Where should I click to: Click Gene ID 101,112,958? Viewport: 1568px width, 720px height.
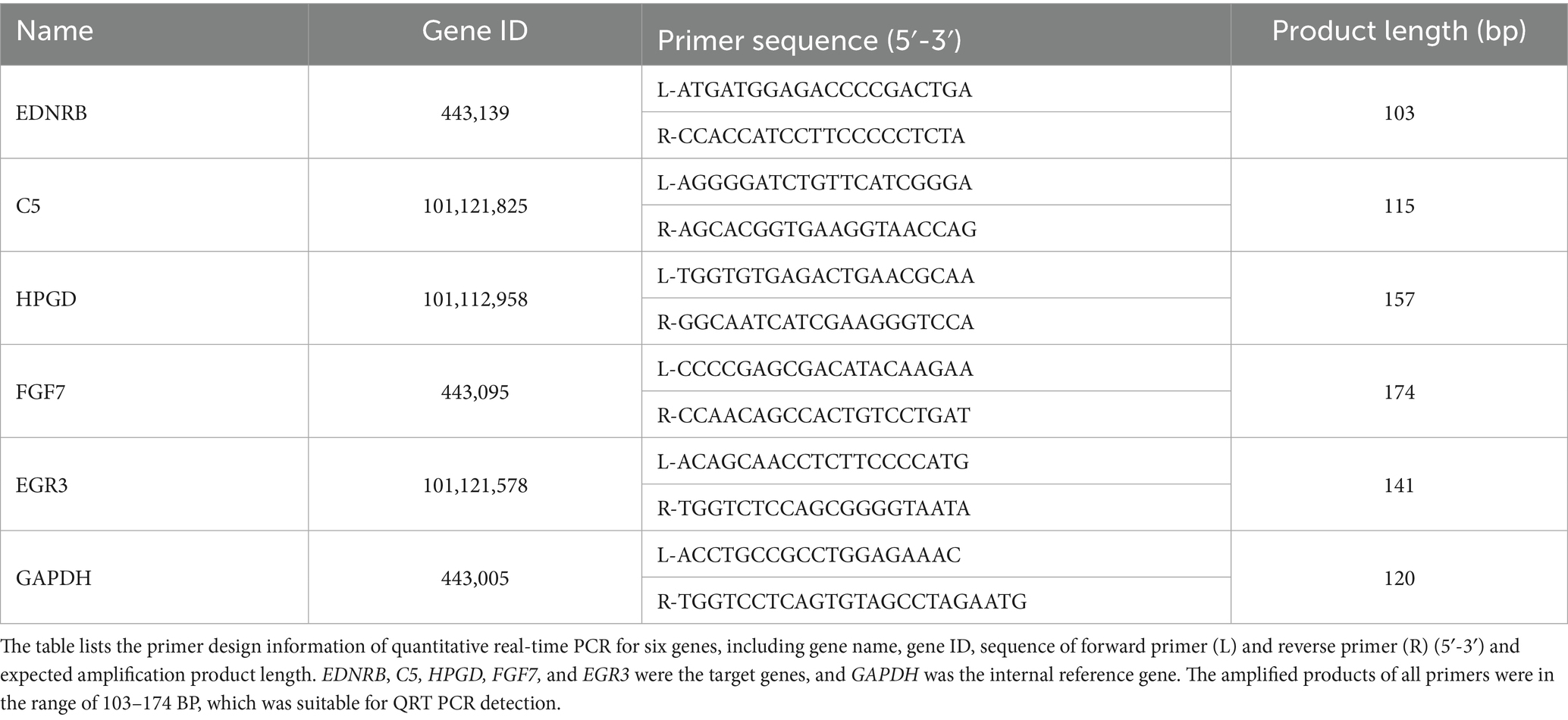[x=475, y=299]
